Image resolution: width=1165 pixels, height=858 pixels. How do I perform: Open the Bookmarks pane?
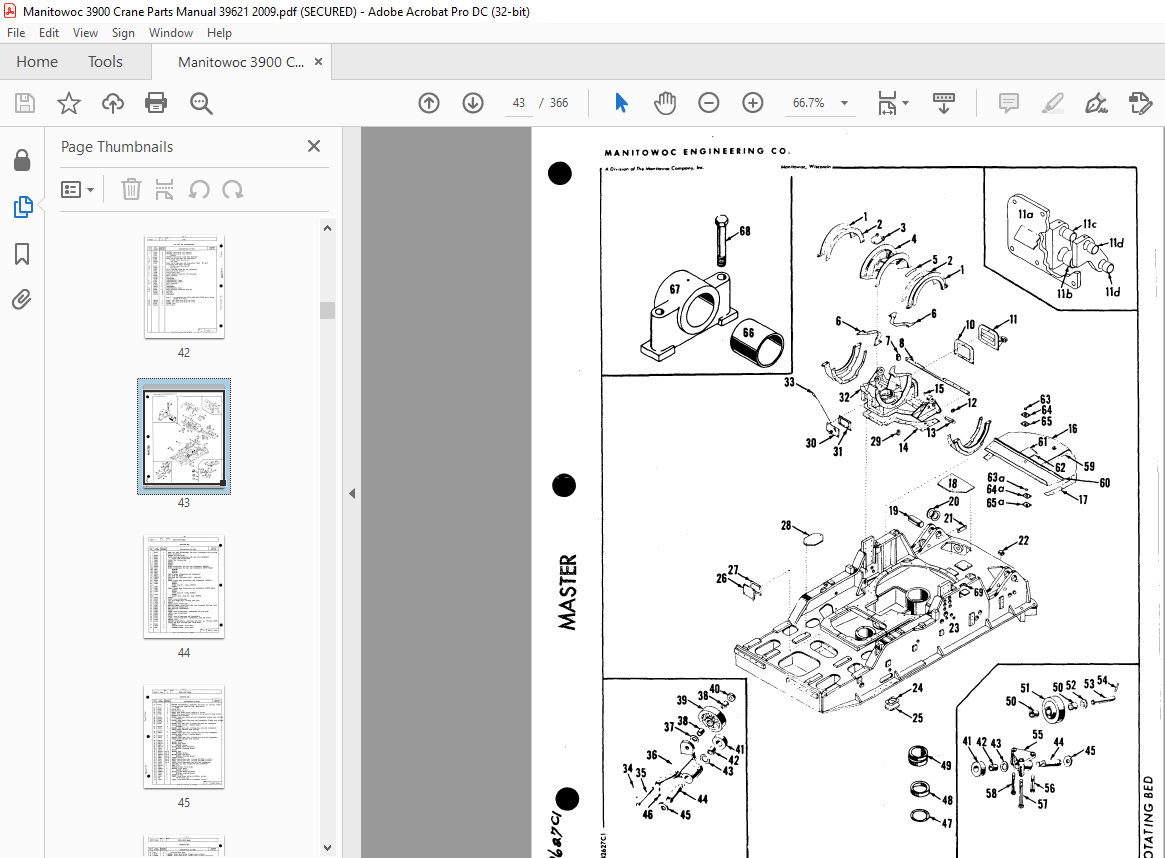[x=22, y=253]
